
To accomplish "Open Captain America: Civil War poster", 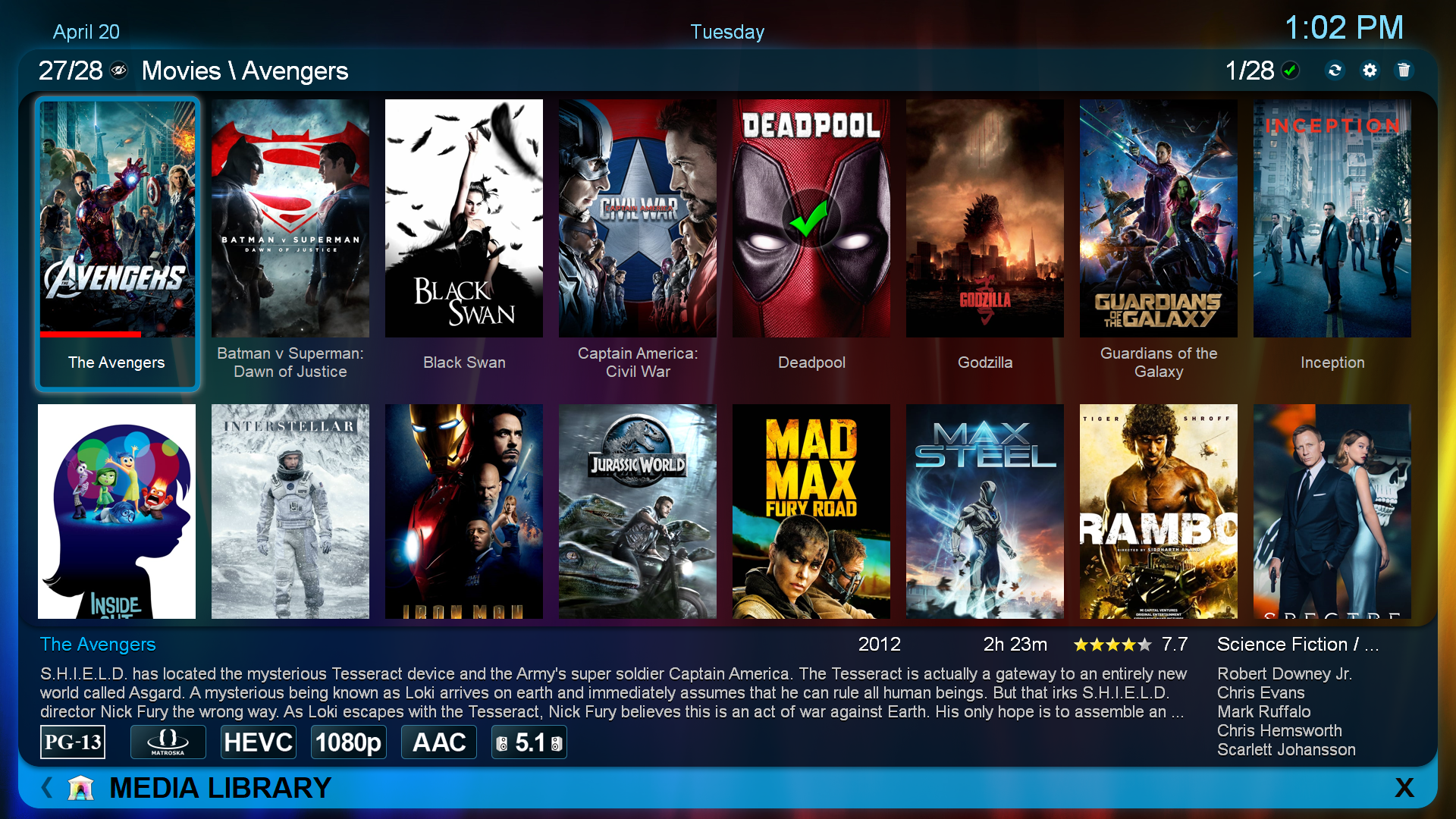I will [638, 218].
